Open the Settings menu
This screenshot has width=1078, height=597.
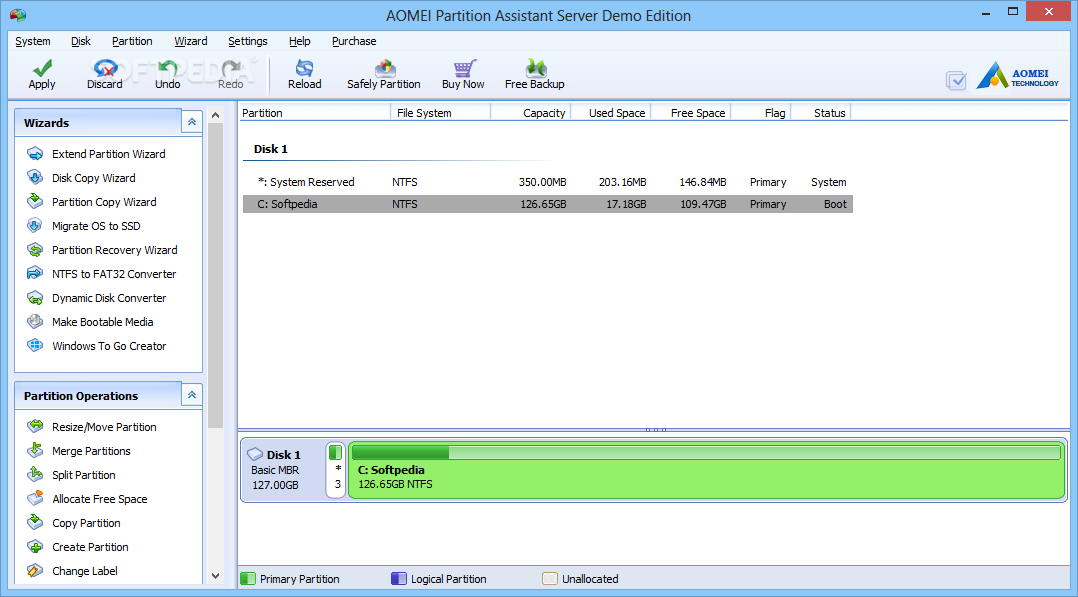248,41
